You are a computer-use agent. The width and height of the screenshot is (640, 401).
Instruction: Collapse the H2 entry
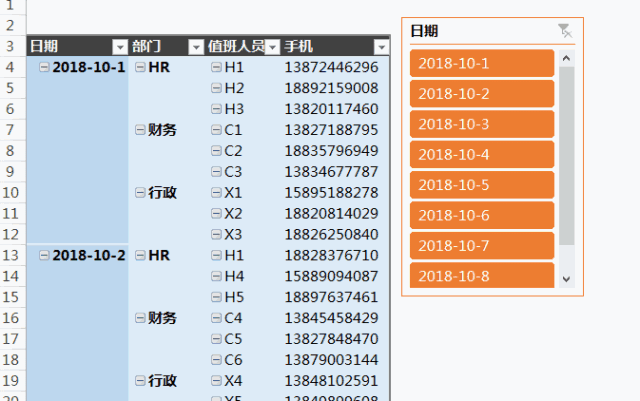(x=216, y=88)
